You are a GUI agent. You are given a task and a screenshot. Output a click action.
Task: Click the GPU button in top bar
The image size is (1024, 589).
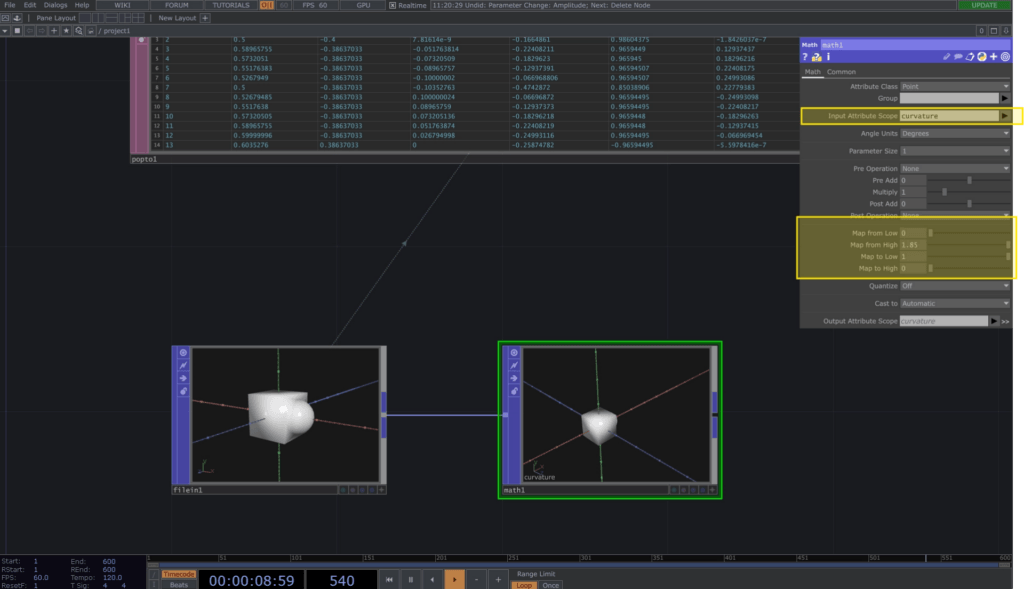364,5
